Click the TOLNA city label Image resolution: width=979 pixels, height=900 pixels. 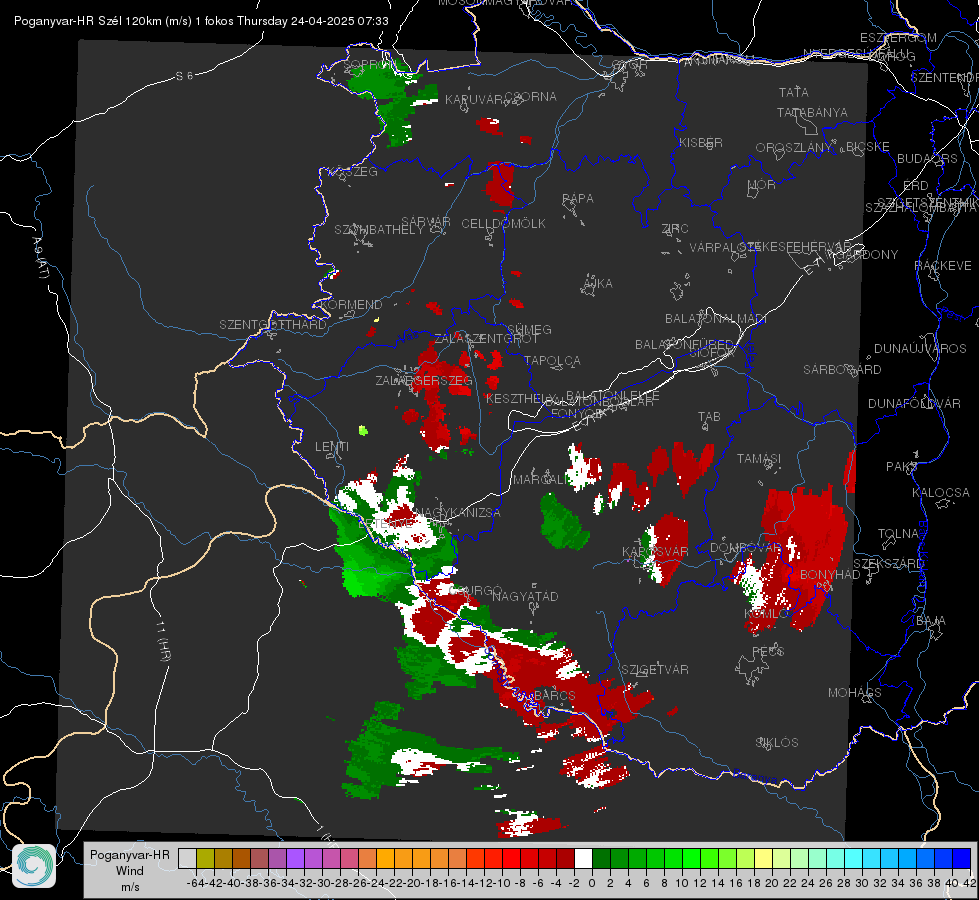tap(898, 534)
